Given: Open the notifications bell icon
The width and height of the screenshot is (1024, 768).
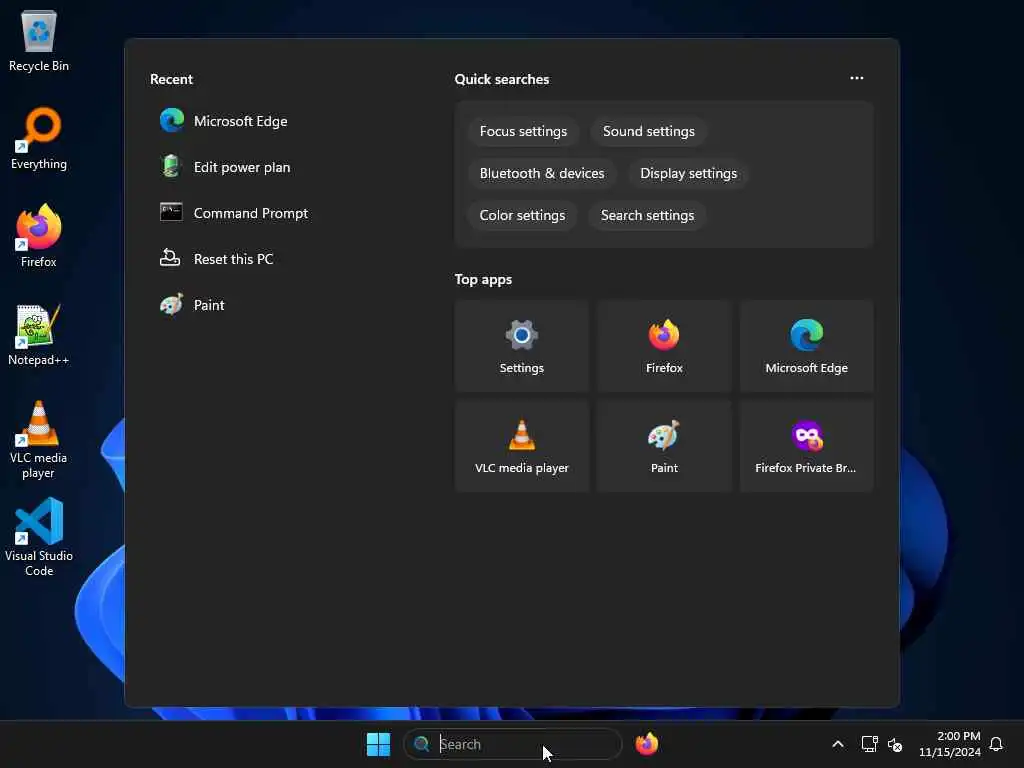Looking at the screenshot, I should click(x=996, y=744).
